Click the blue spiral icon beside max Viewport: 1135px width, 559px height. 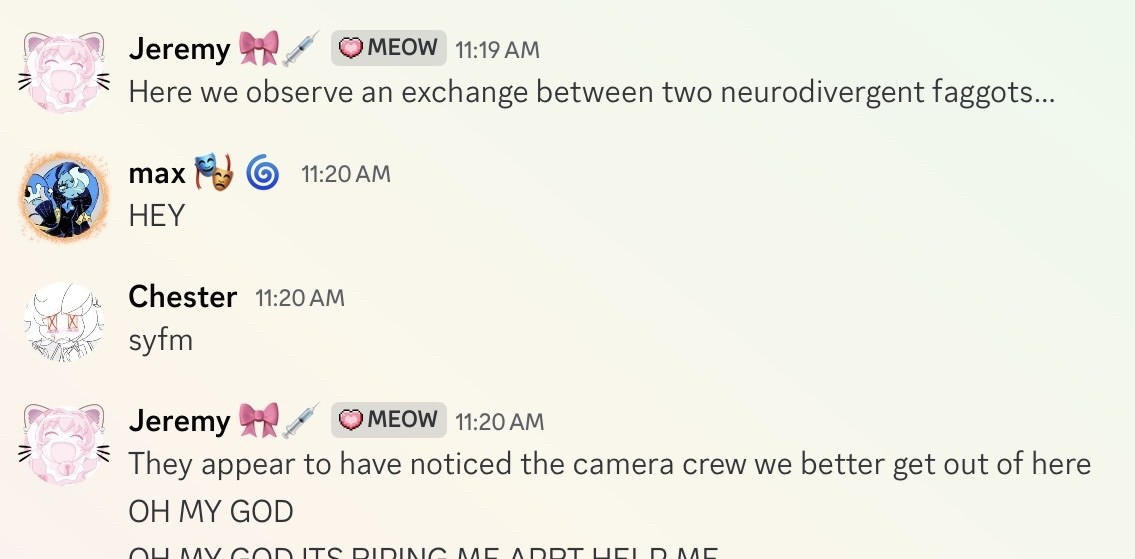point(263,174)
